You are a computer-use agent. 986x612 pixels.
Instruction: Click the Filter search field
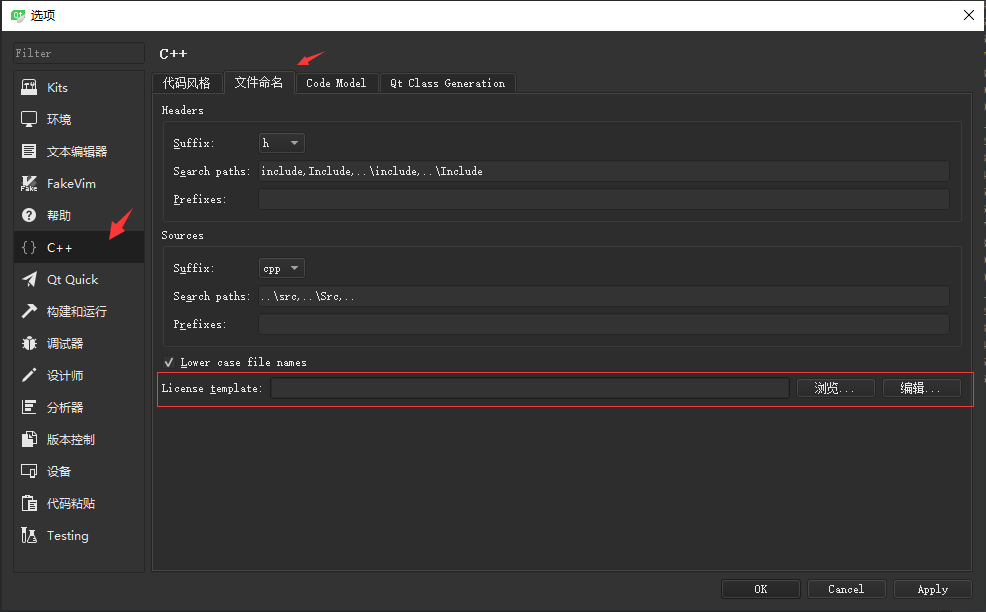coord(79,53)
